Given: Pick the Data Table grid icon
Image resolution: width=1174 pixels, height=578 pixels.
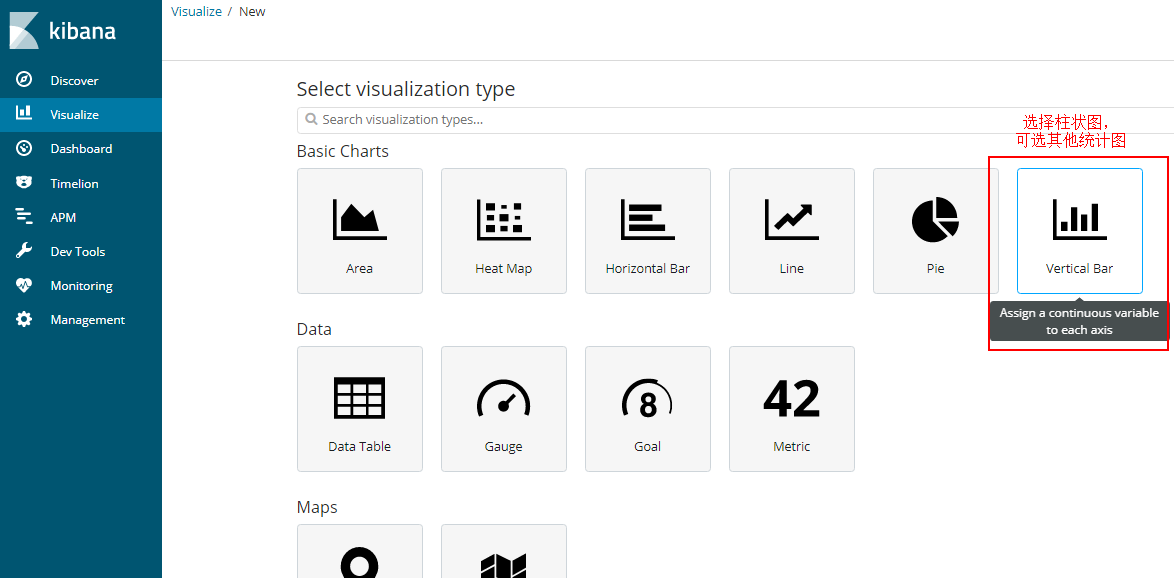Looking at the screenshot, I should 359,397.
